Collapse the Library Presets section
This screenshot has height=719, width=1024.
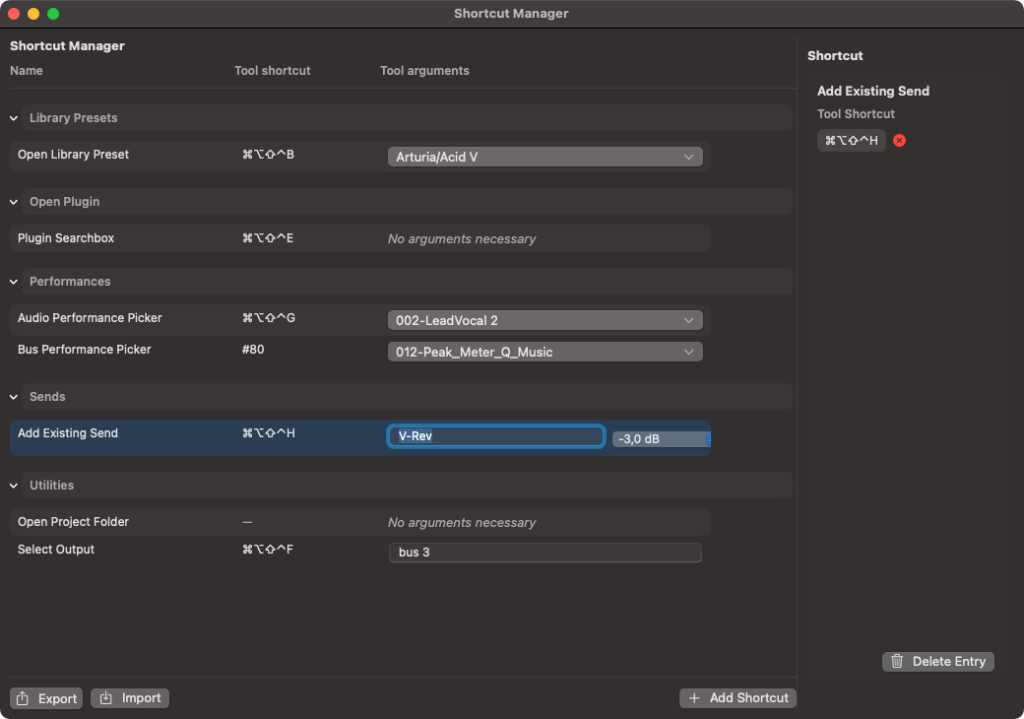14,117
